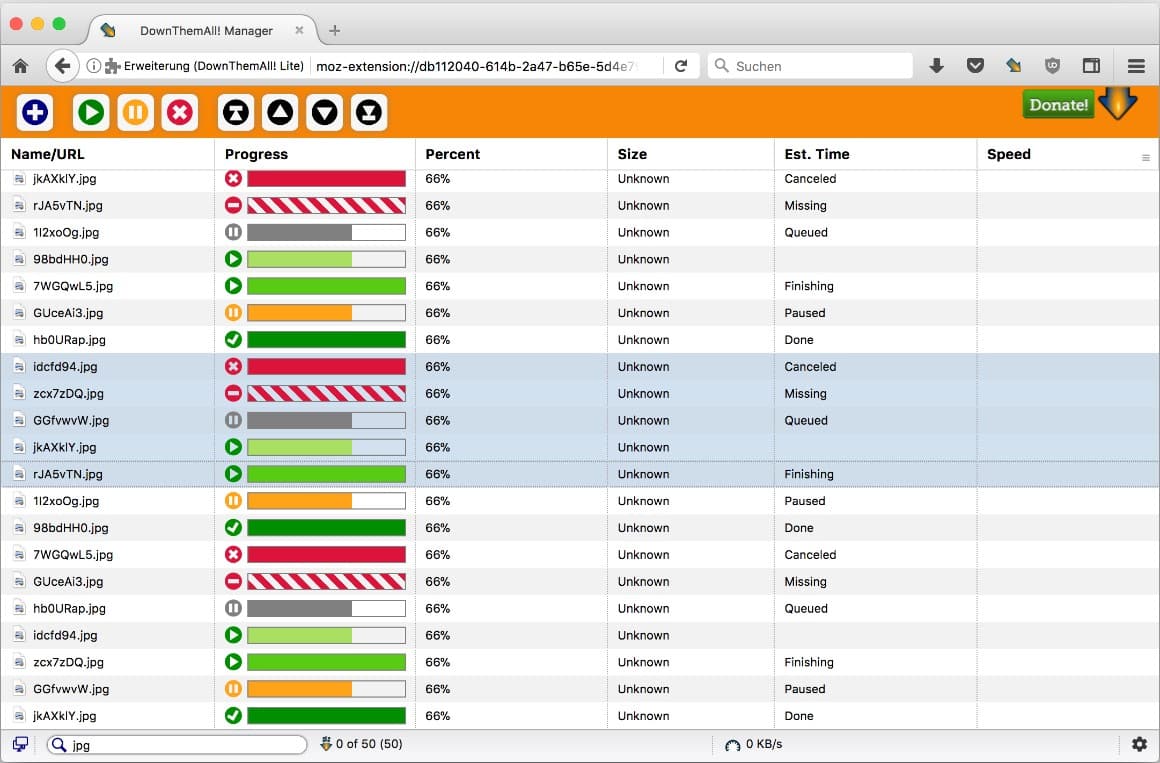
Task: Open the column picker menu beside Speed
Action: pyautogui.click(x=1145, y=158)
